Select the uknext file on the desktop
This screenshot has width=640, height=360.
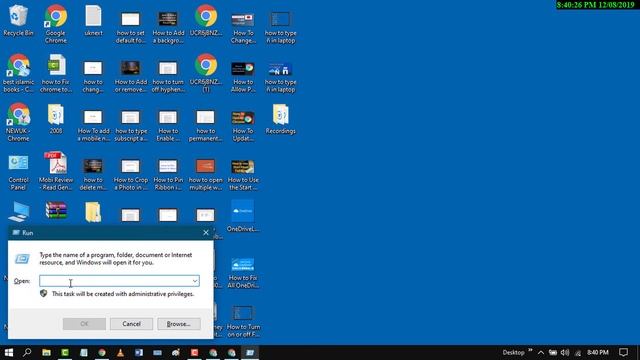pyautogui.click(x=93, y=21)
